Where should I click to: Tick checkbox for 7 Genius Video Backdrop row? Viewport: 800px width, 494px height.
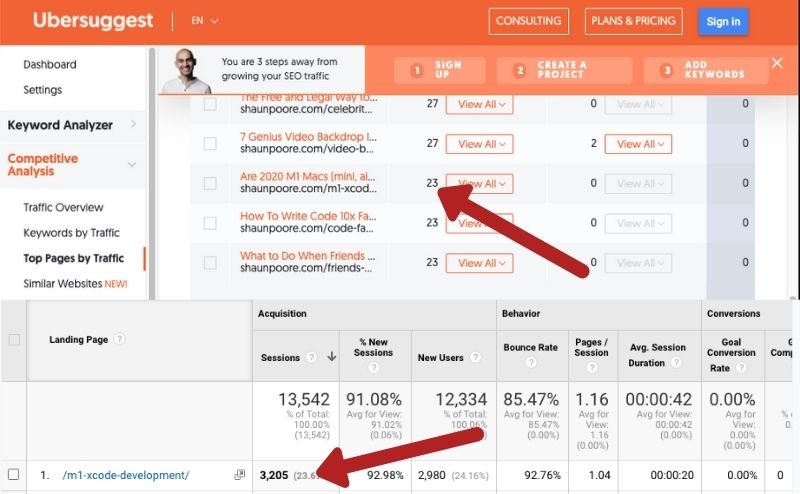(210, 143)
